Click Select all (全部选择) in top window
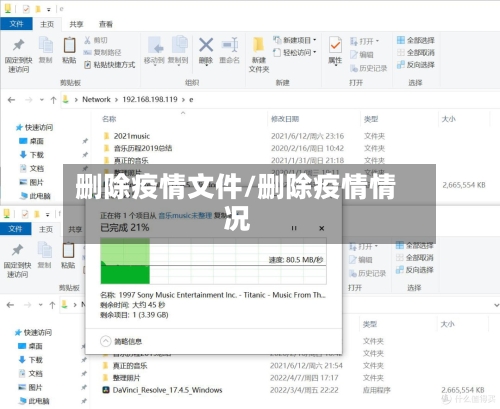This screenshot has width=500, height=409. pyautogui.click(x=416, y=40)
